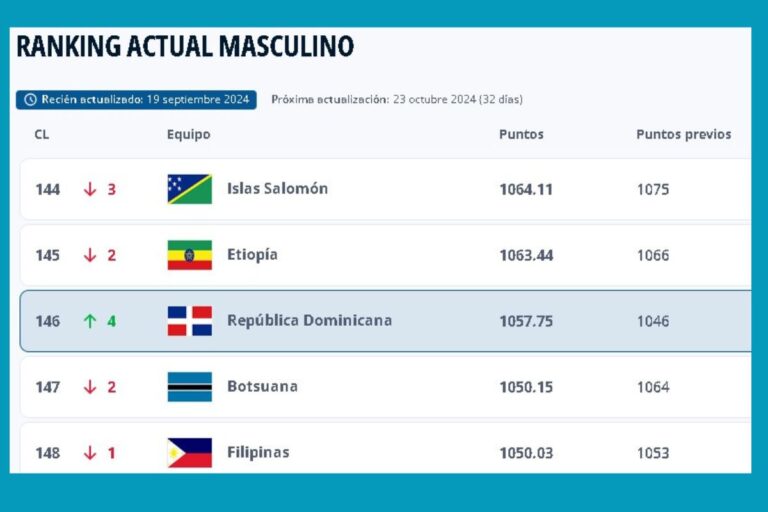This screenshot has width=768, height=512.
Task: Open the Islas Salomón team link
Action: 277,189
